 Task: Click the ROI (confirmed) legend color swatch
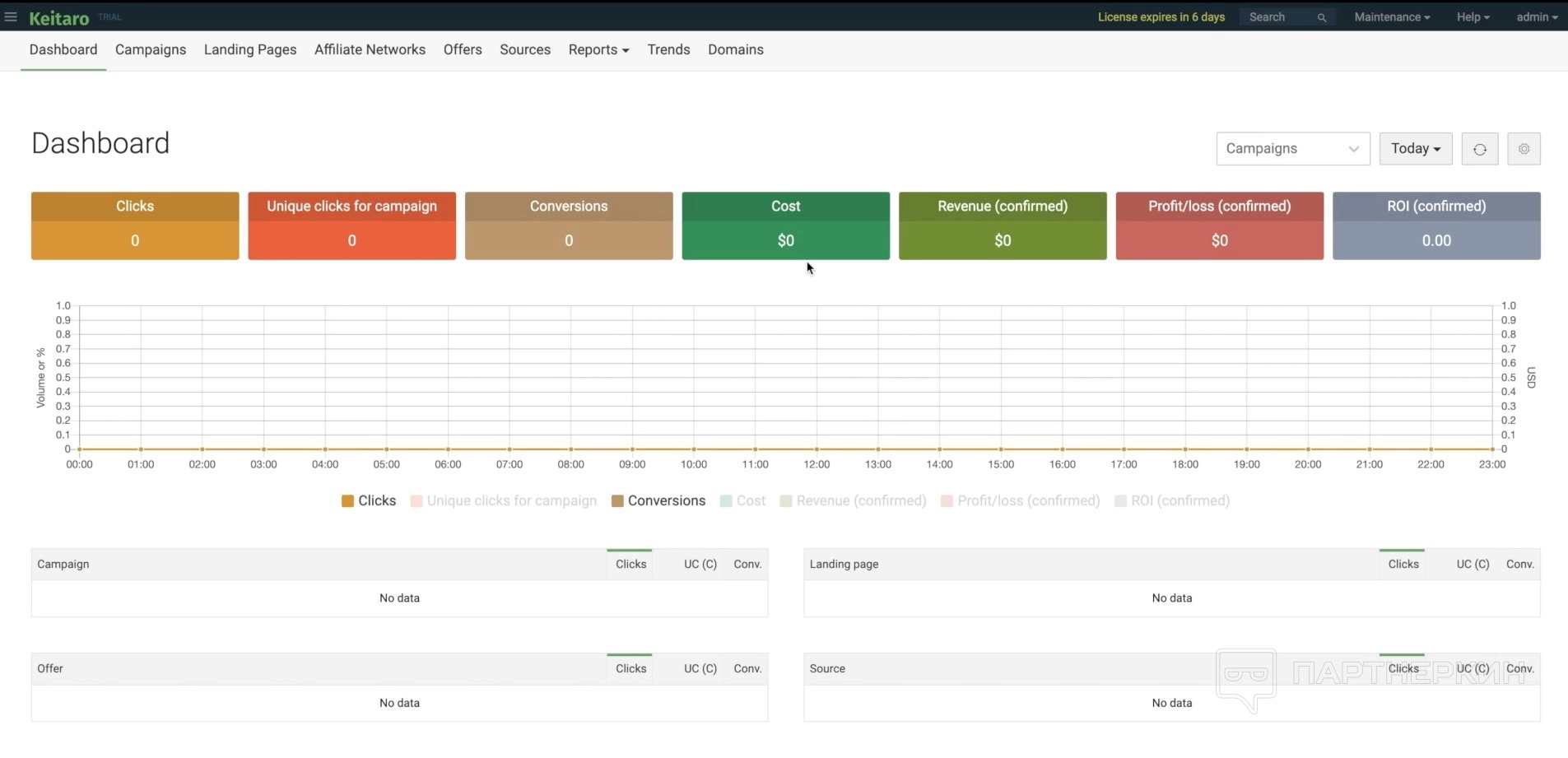click(1120, 501)
